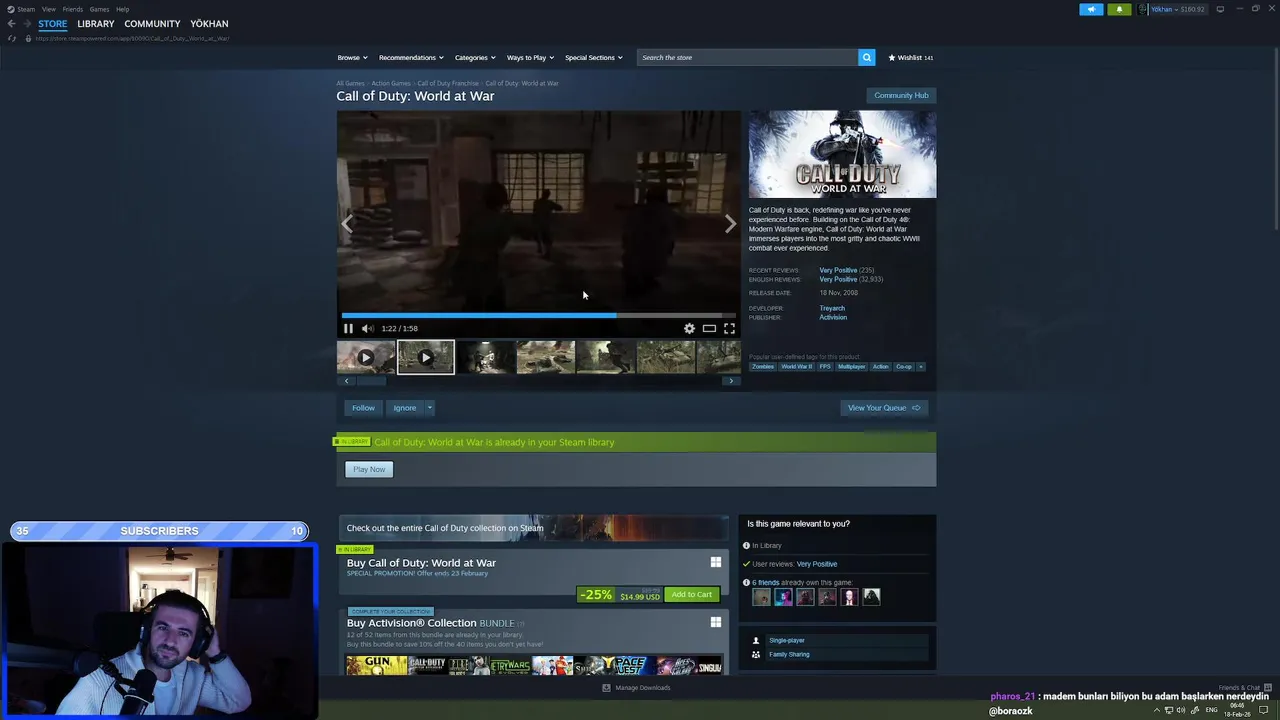
Task: Open the Friends menu
Action: pos(72,9)
